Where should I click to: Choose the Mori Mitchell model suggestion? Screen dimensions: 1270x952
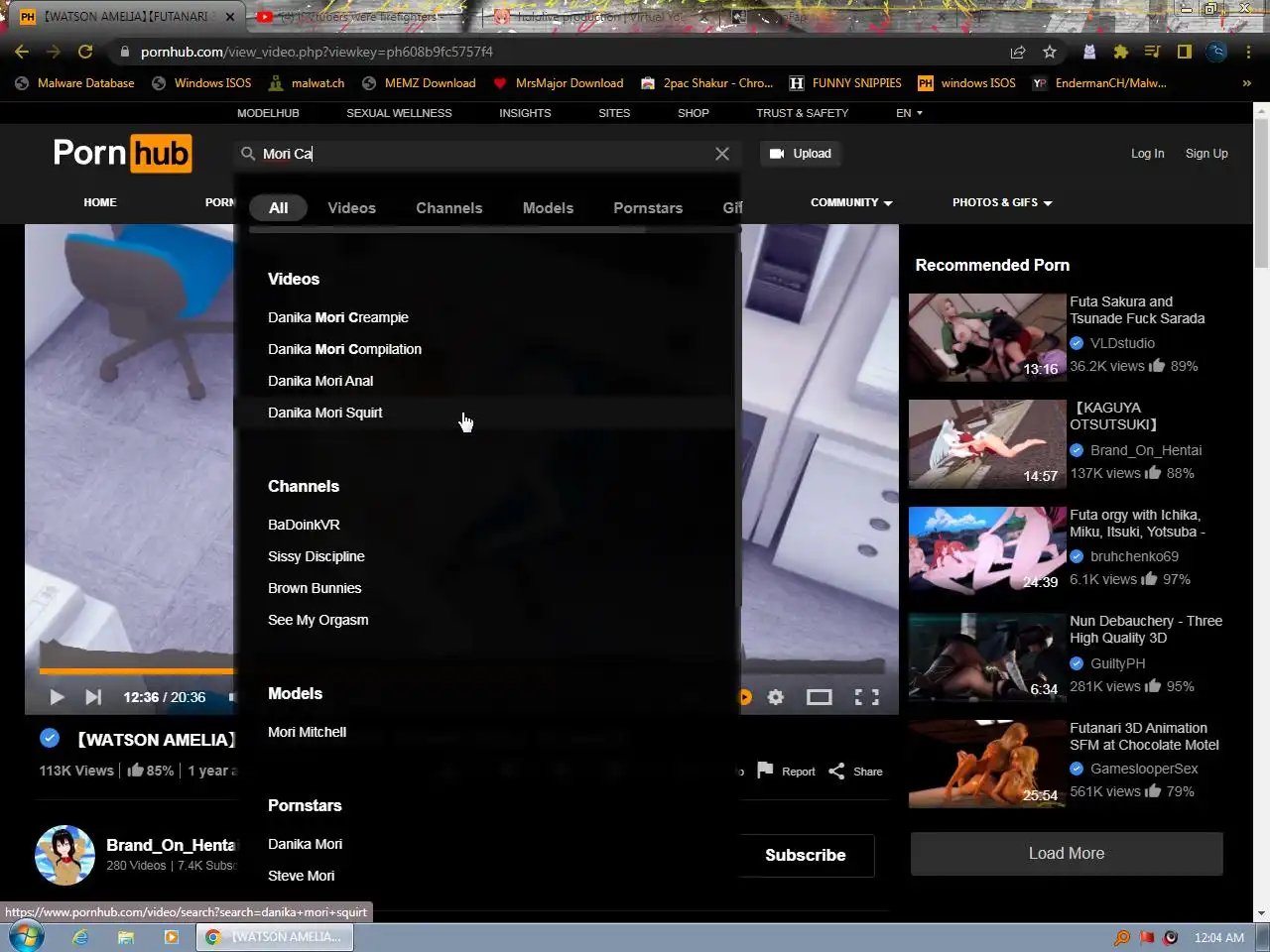pyautogui.click(x=308, y=732)
